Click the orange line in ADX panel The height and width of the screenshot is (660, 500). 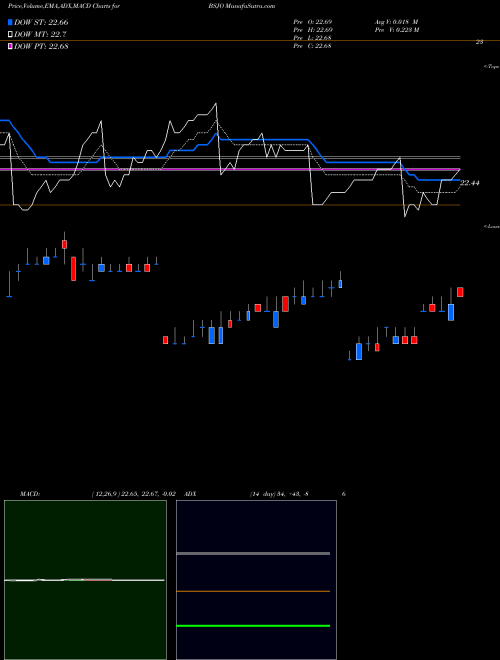253,591
